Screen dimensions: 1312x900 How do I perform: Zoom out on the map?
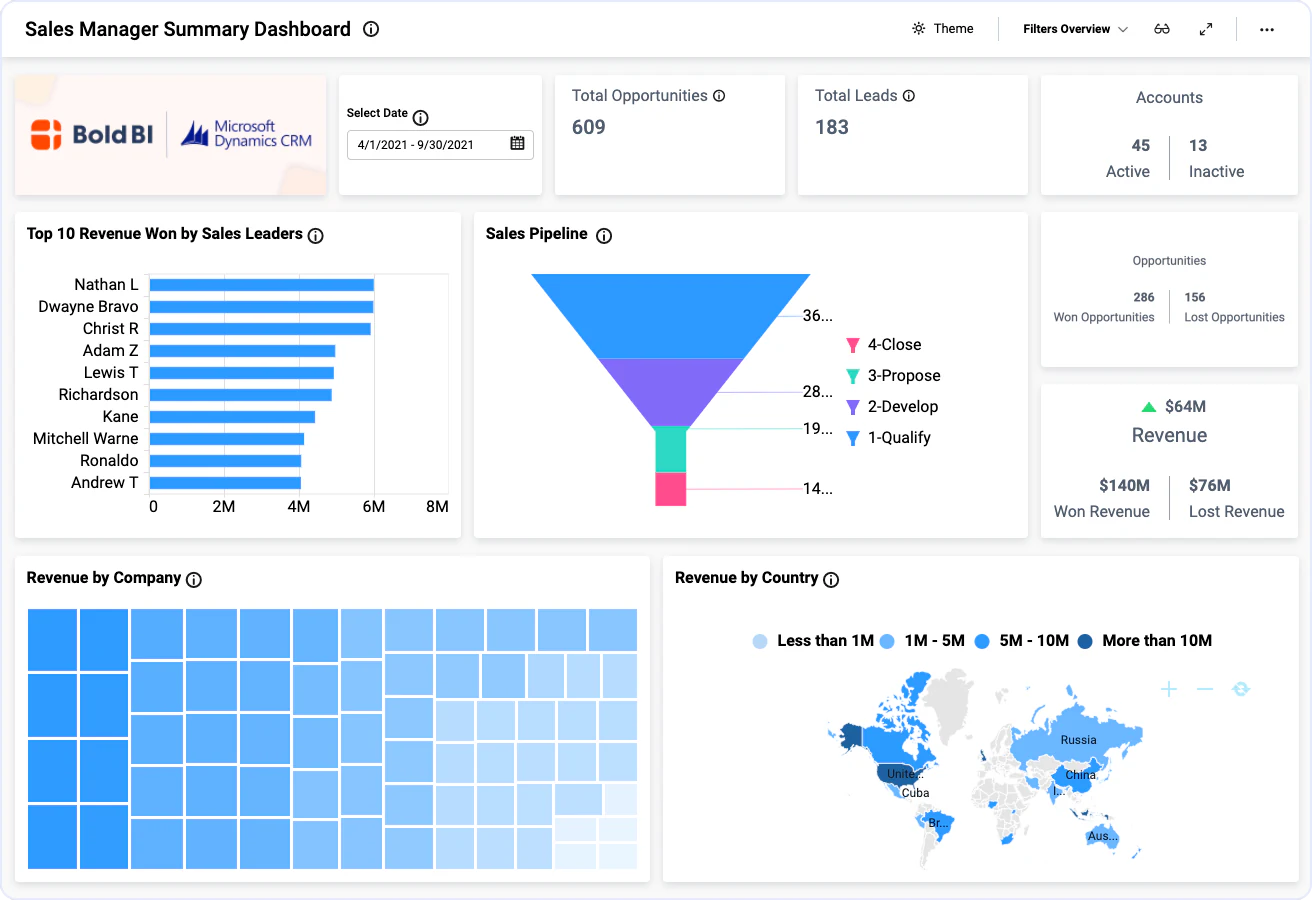point(1205,689)
